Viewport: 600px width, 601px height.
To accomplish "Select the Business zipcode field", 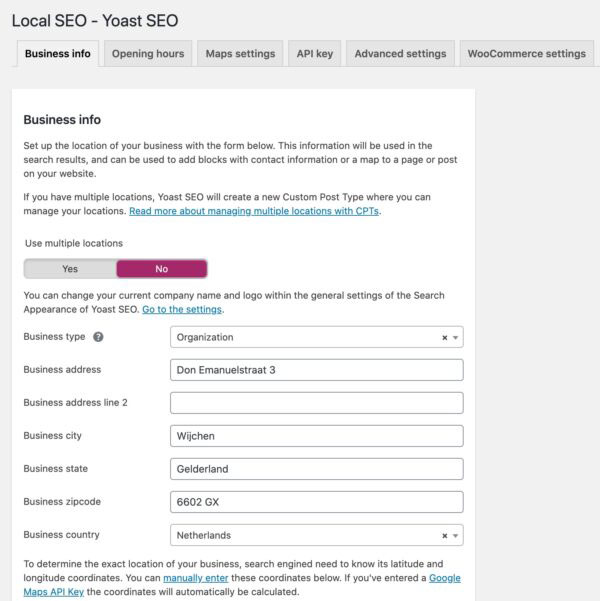I will coord(316,502).
